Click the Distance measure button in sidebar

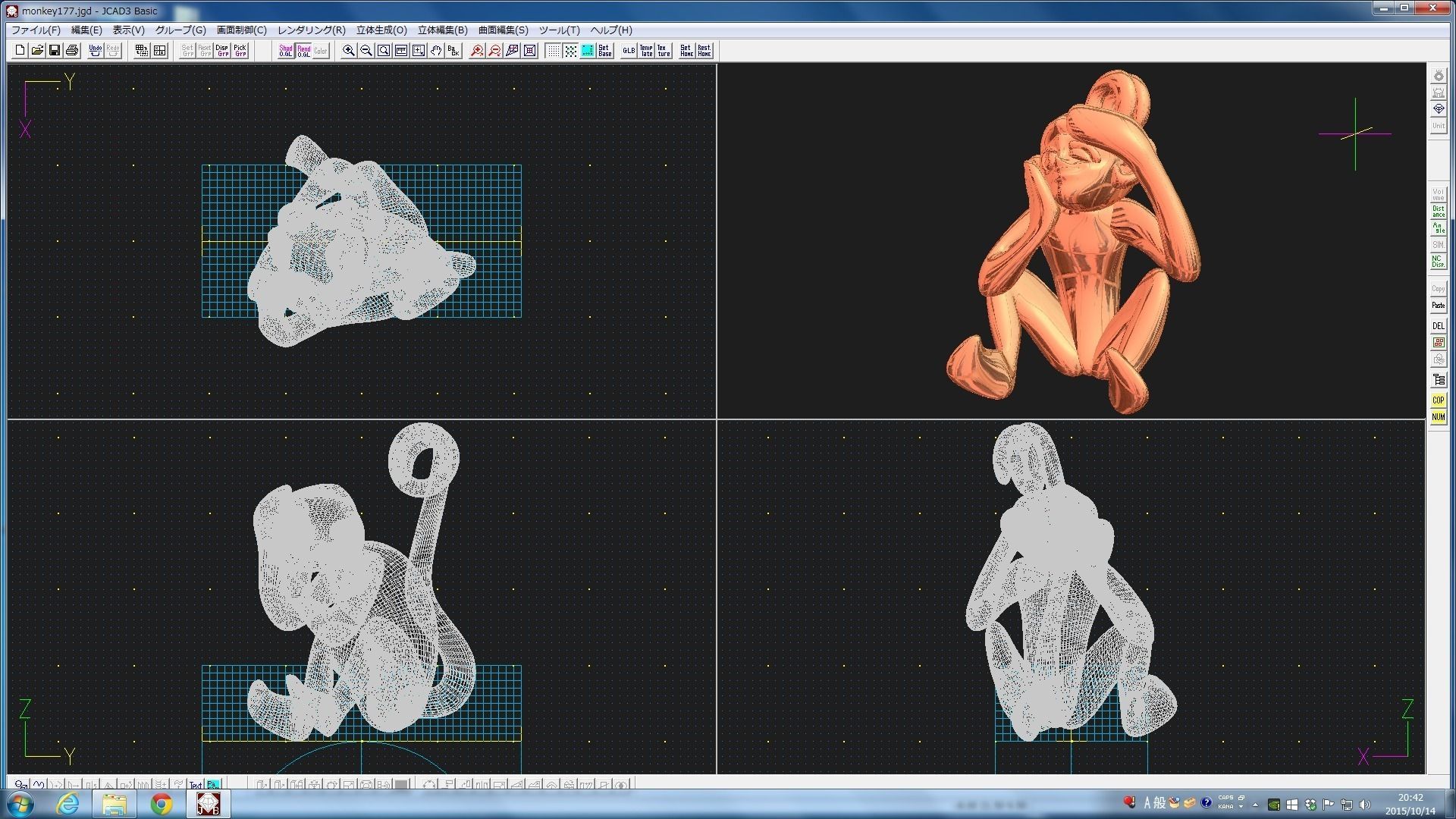(x=1439, y=212)
